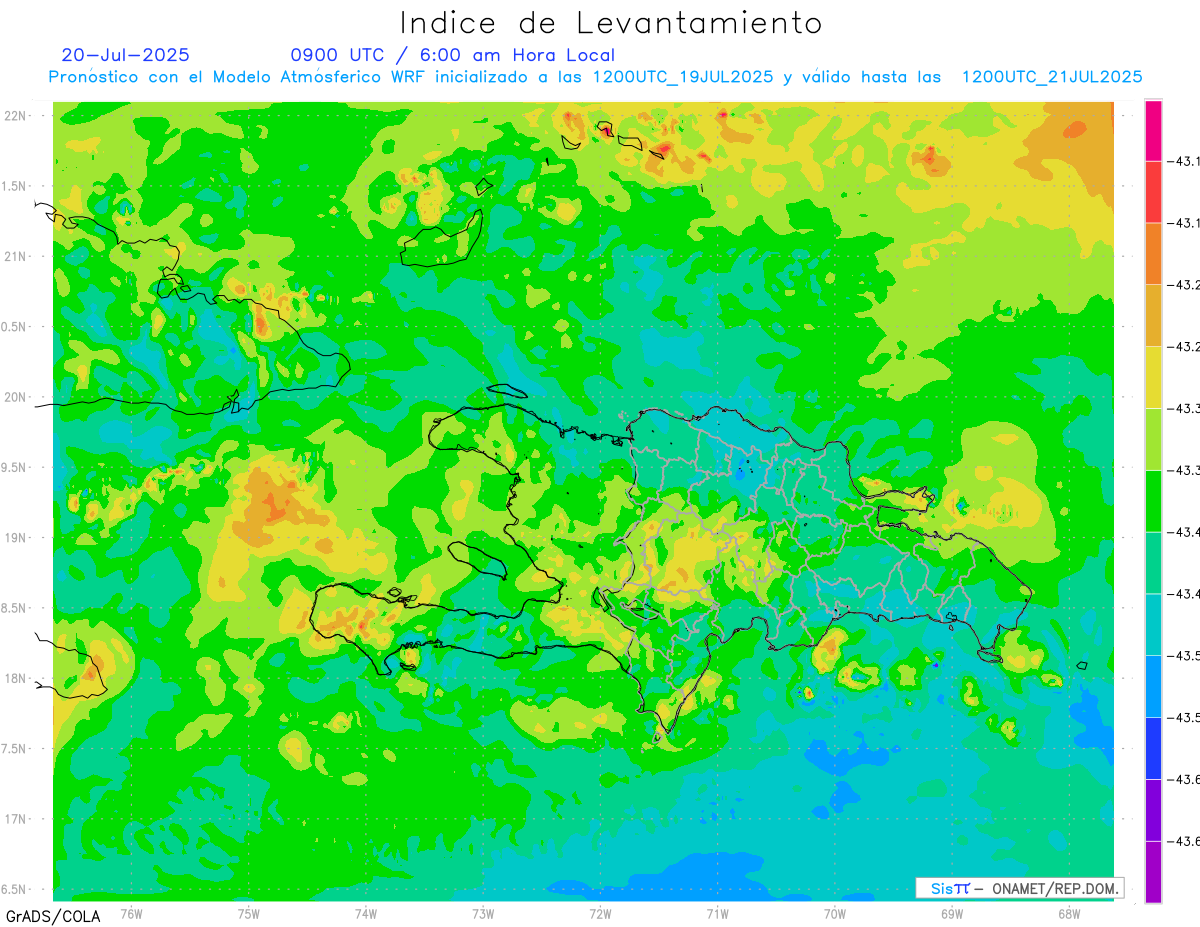Screen dimensions: 1200x927
Task: Click the "19N" latitude label
Action: pos(15,538)
